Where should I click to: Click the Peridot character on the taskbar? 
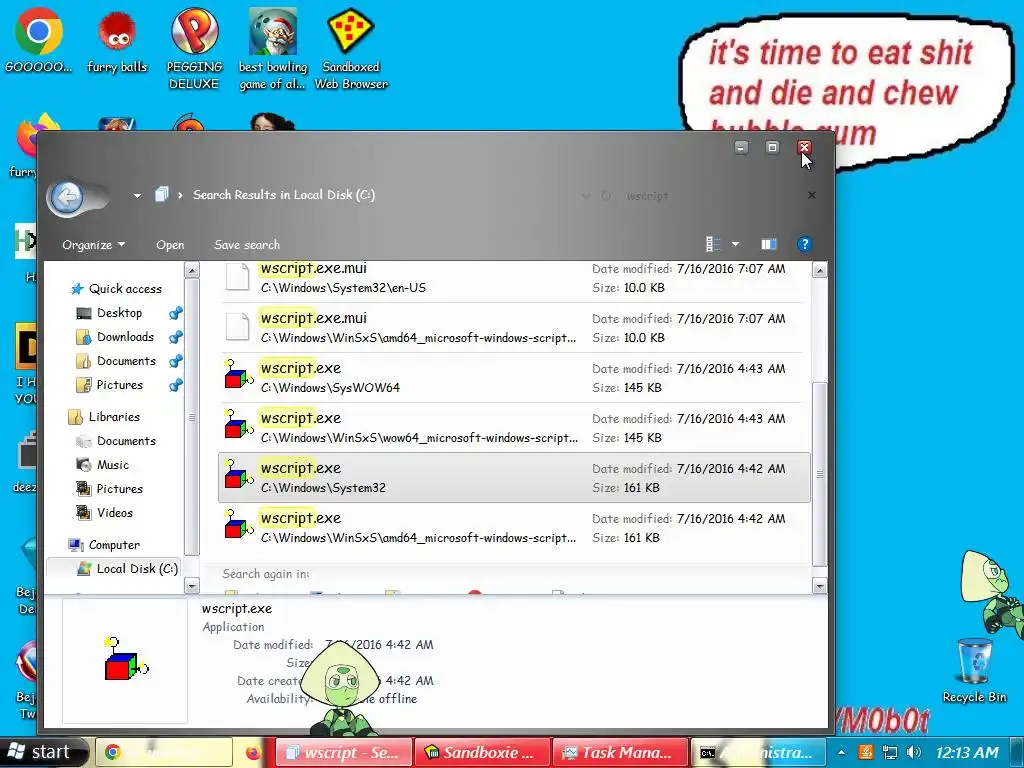(x=341, y=689)
